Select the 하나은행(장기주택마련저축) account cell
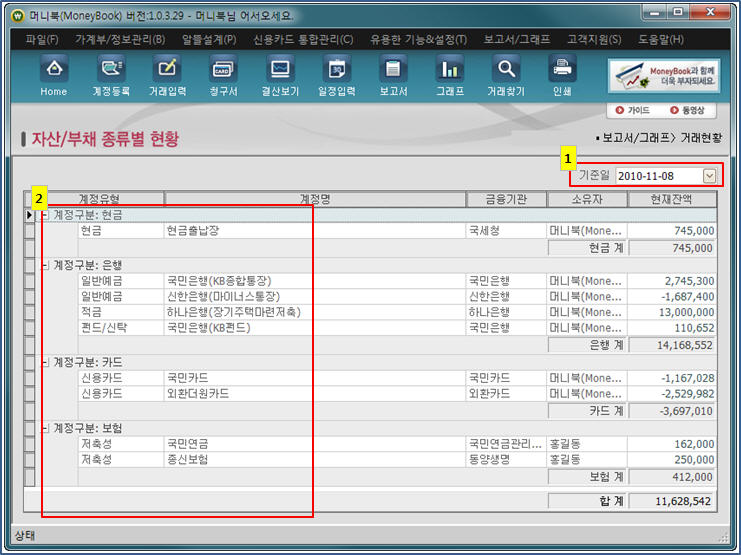The height and width of the screenshot is (555, 741). 314,312
